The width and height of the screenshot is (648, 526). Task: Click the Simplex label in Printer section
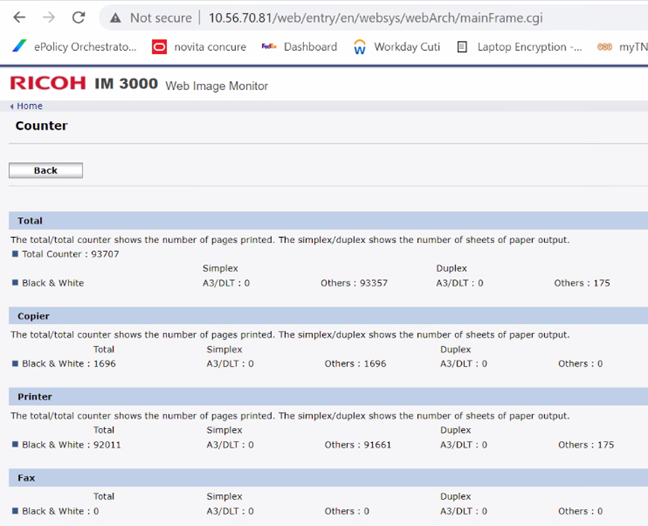pyautogui.click(x=224, y=430)
